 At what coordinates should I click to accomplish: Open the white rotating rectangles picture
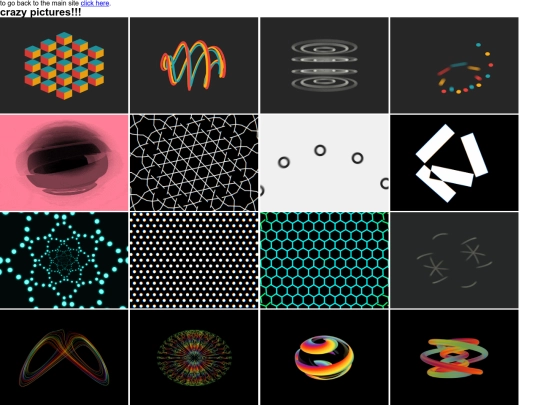pos(454,163)
